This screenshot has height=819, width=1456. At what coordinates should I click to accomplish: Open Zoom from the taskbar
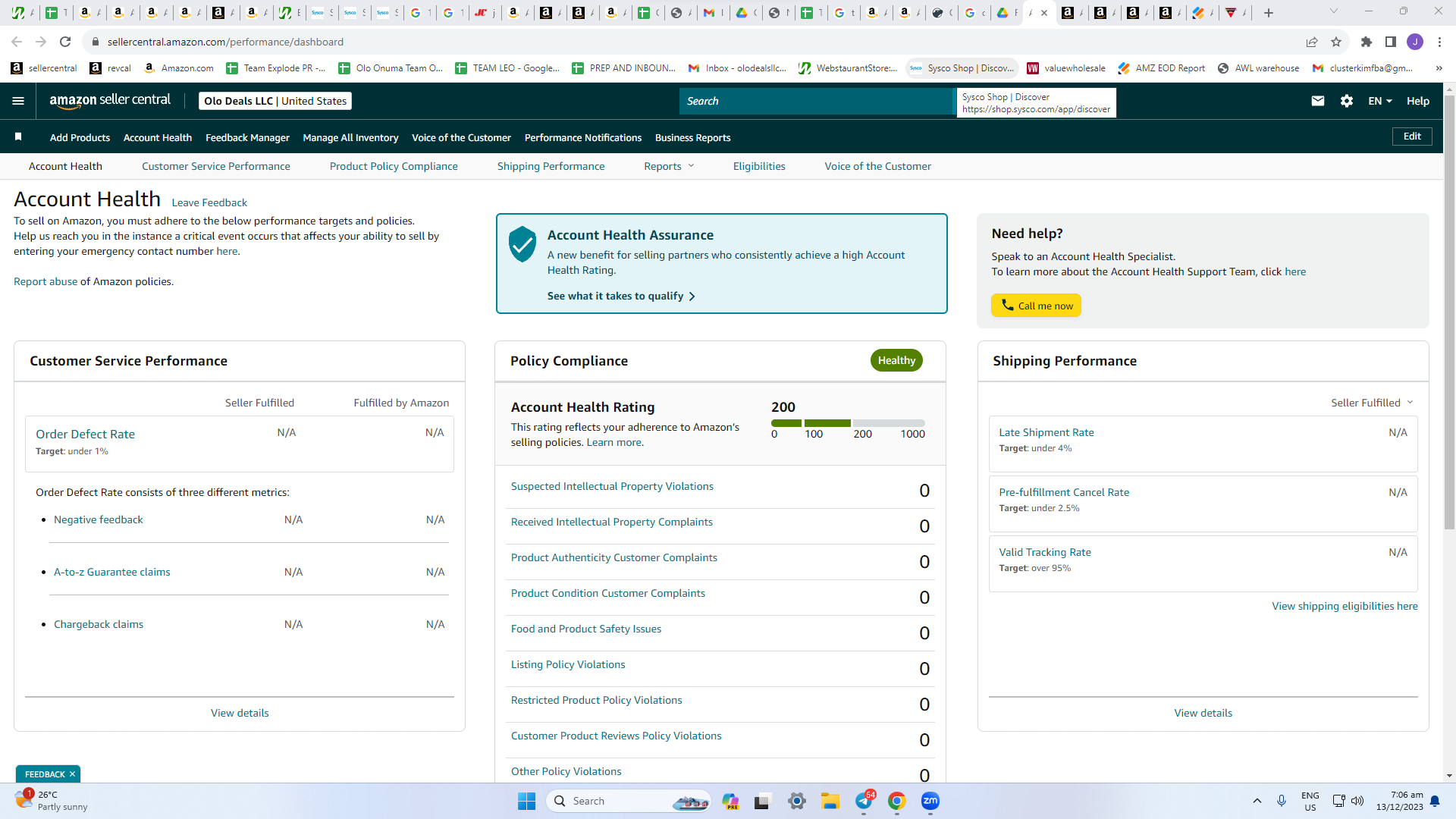pos(930,801)
